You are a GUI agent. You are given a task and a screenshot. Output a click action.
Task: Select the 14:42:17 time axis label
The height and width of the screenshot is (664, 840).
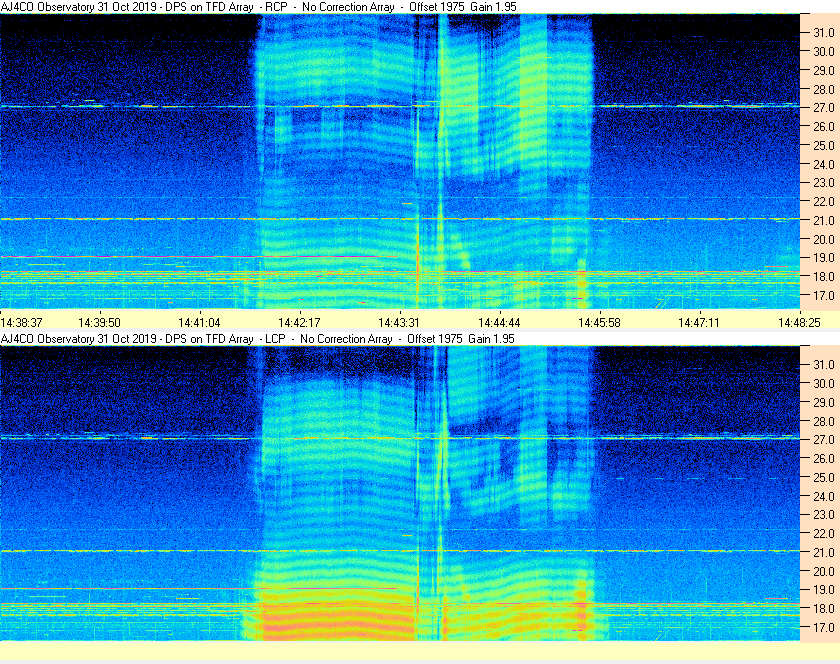click(x=299, y=323)
